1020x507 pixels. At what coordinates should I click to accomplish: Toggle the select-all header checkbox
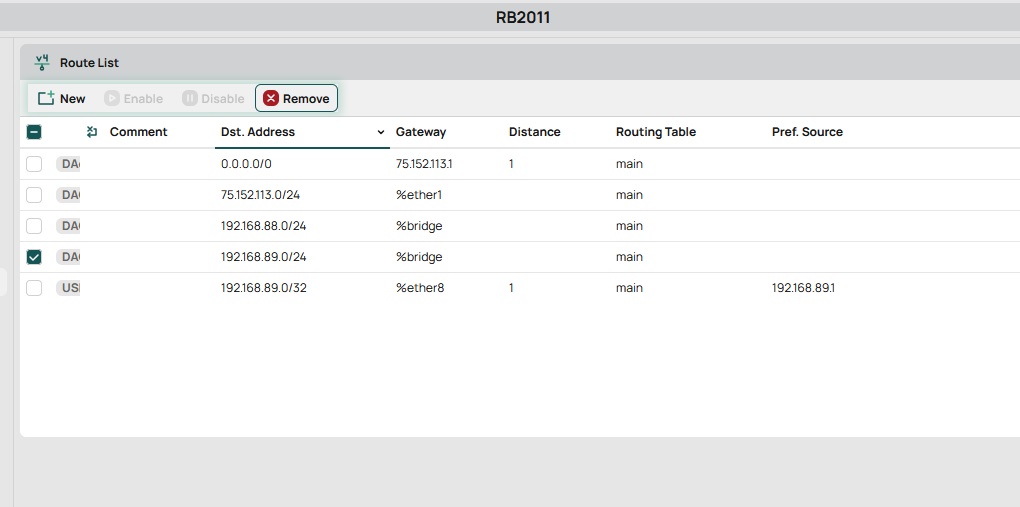[x=34, y=132]
